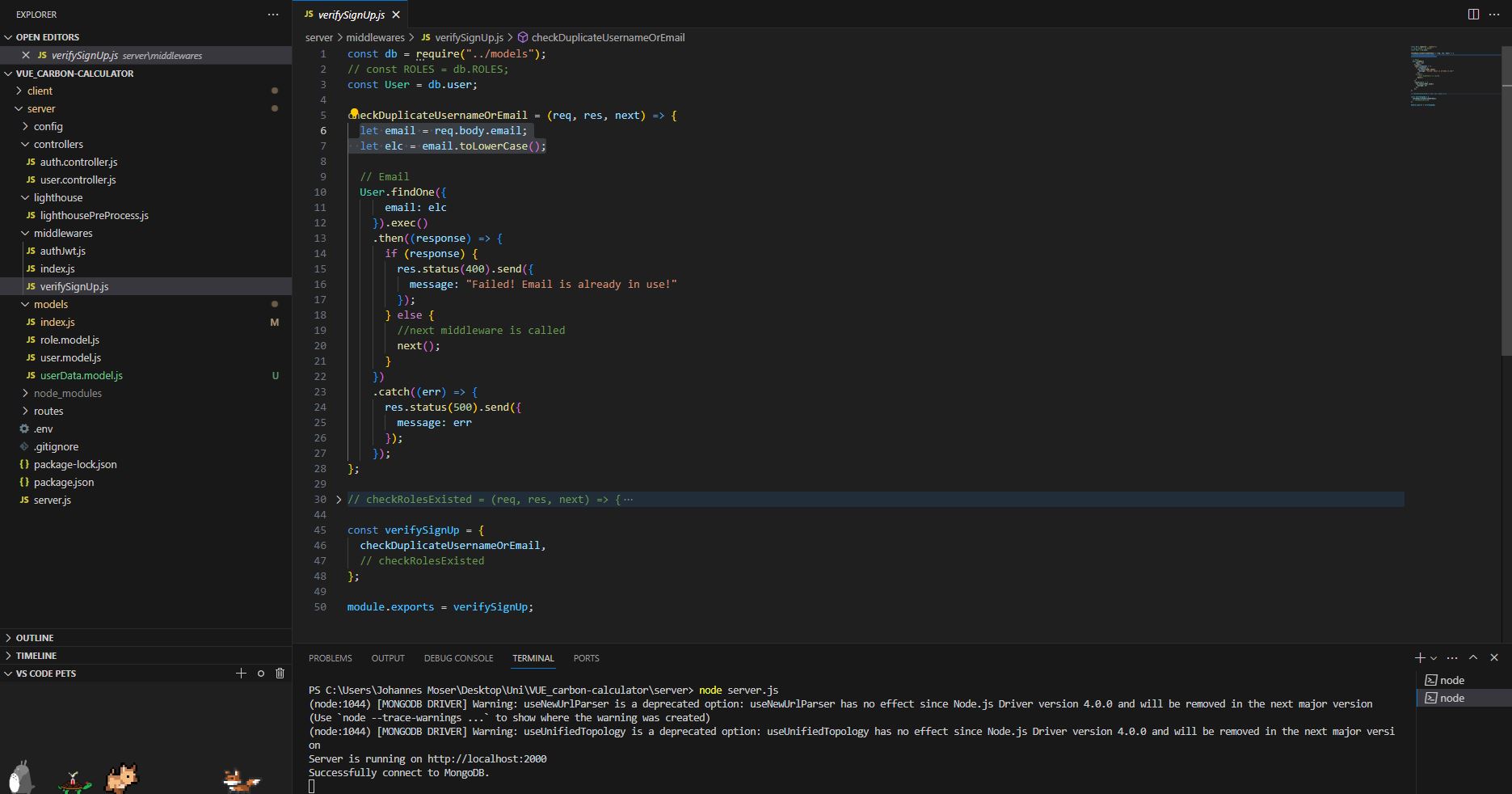
Task: Click checkDuplicateUsernameOrEmail breadcrumb symbol
Action: point(601,37)
